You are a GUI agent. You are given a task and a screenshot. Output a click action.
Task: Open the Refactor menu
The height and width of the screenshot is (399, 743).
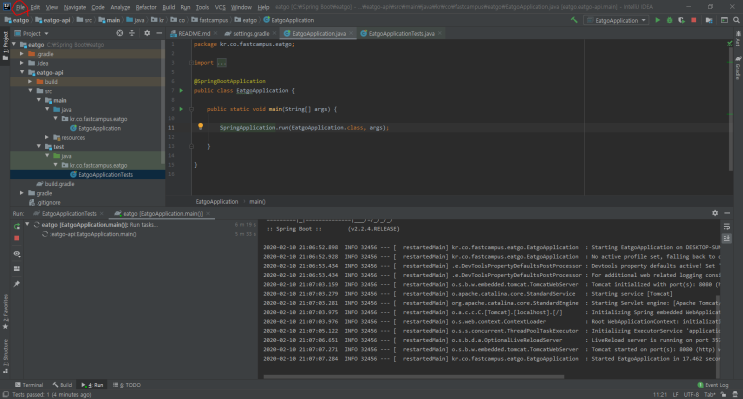145,7
